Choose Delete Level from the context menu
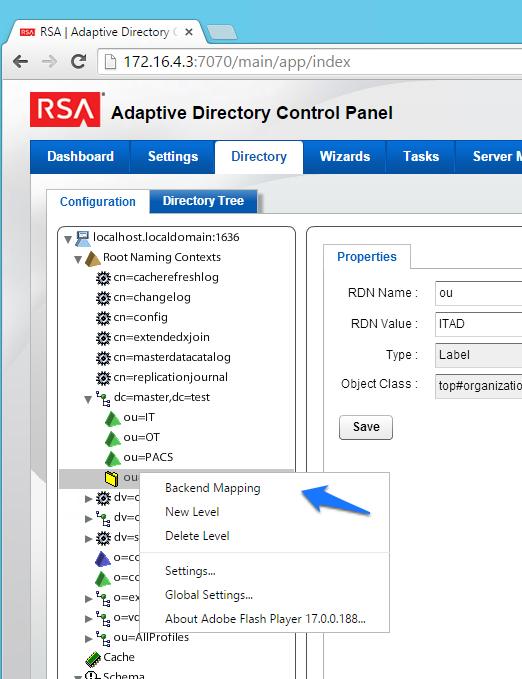The image size is (522, 679). click(197, 536)
